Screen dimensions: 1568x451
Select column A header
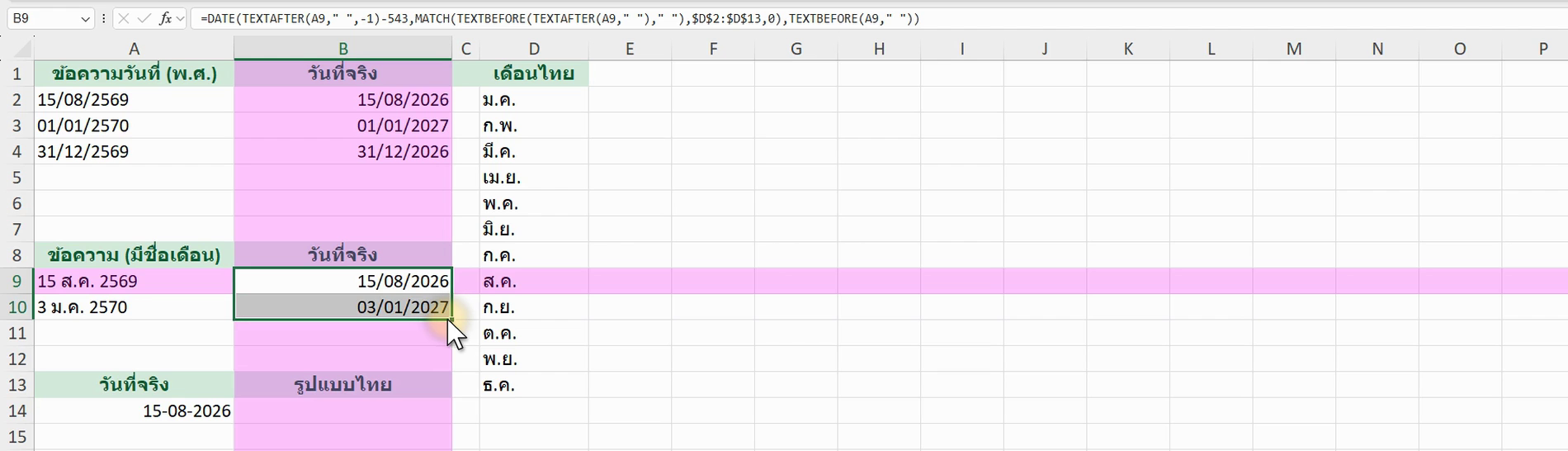(134, 49)
